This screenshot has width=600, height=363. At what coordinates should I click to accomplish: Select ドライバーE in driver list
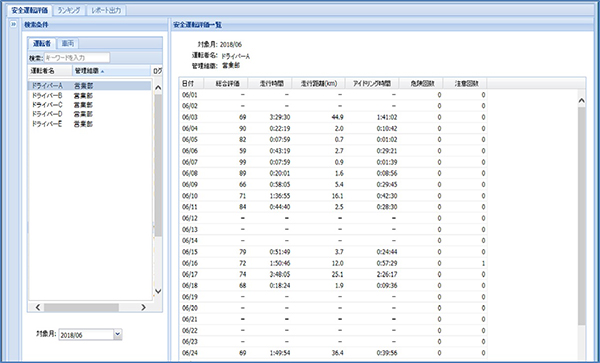[90, 124]
